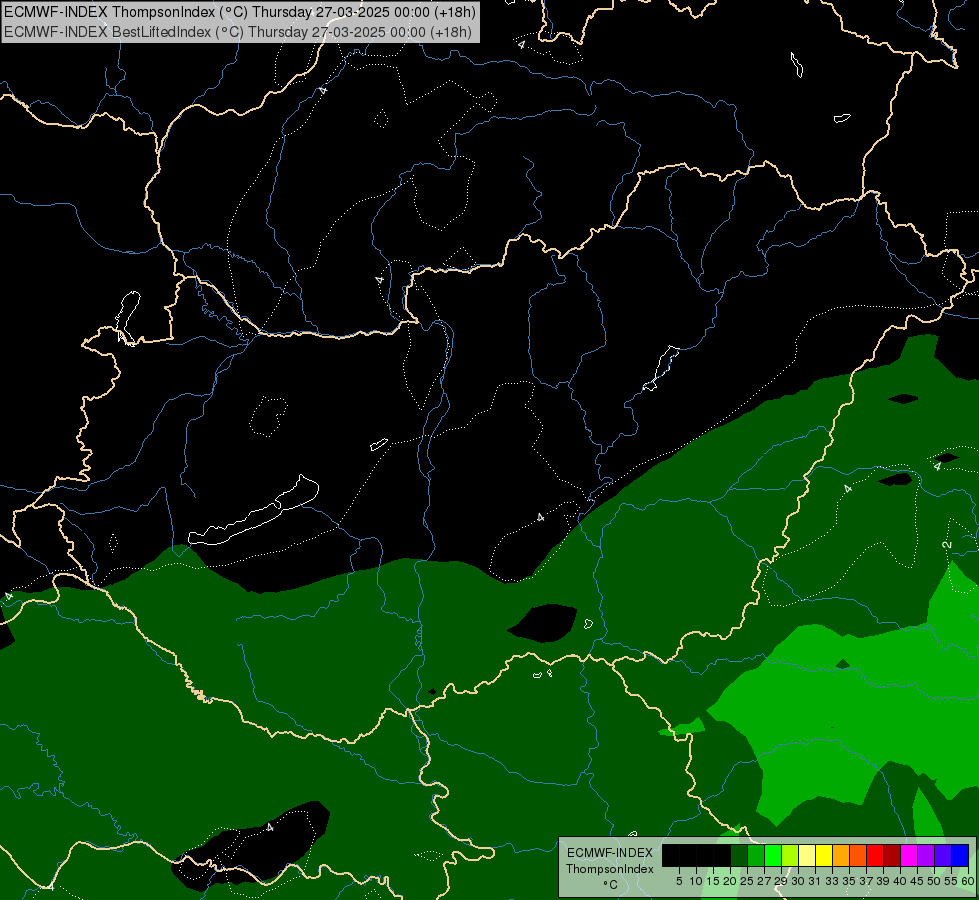Select the violet 50–55 legend swatch
979x900 pixels.
(x=943, y=855)
